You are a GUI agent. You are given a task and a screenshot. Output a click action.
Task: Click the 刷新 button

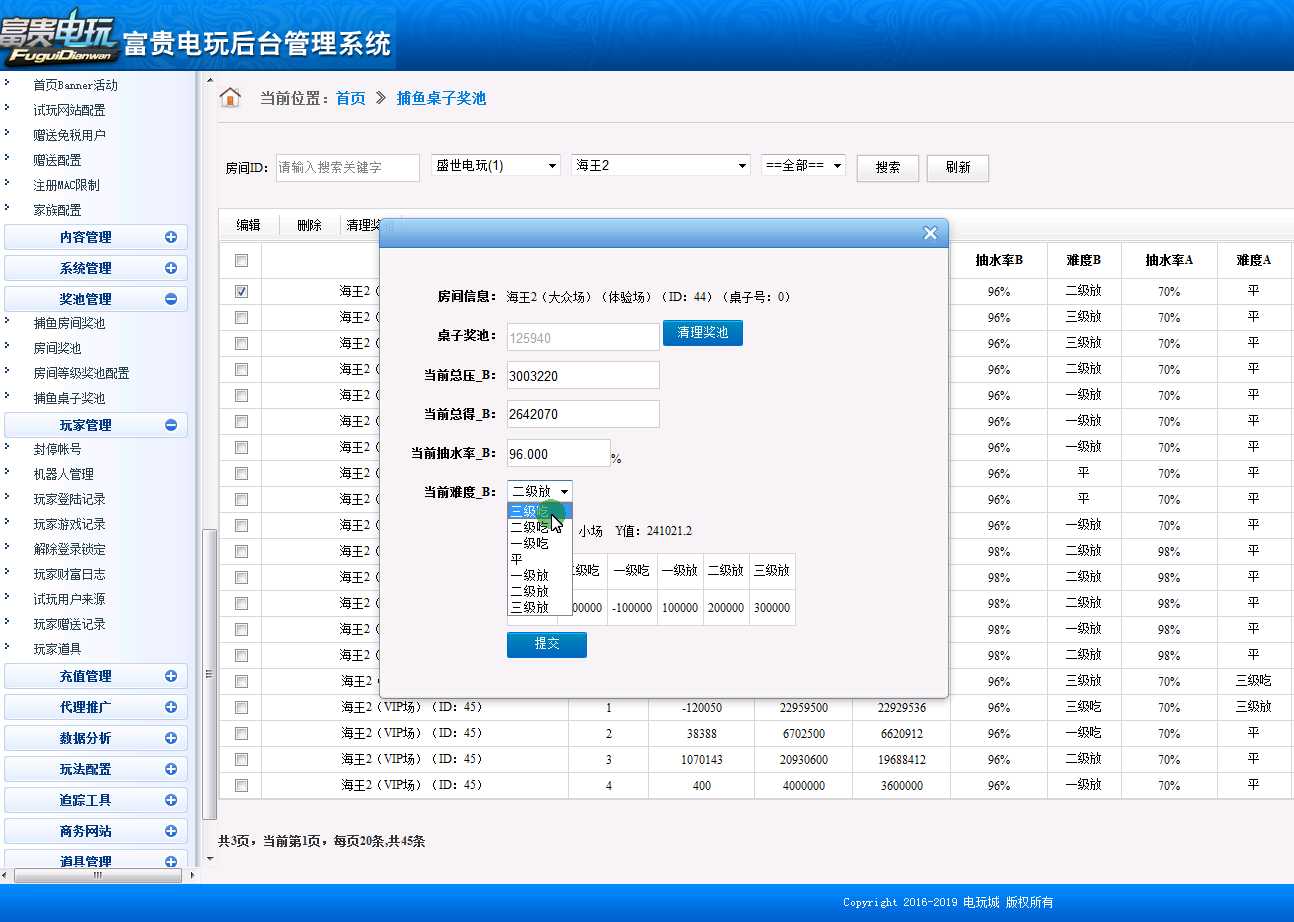click(x=958, y=168)
